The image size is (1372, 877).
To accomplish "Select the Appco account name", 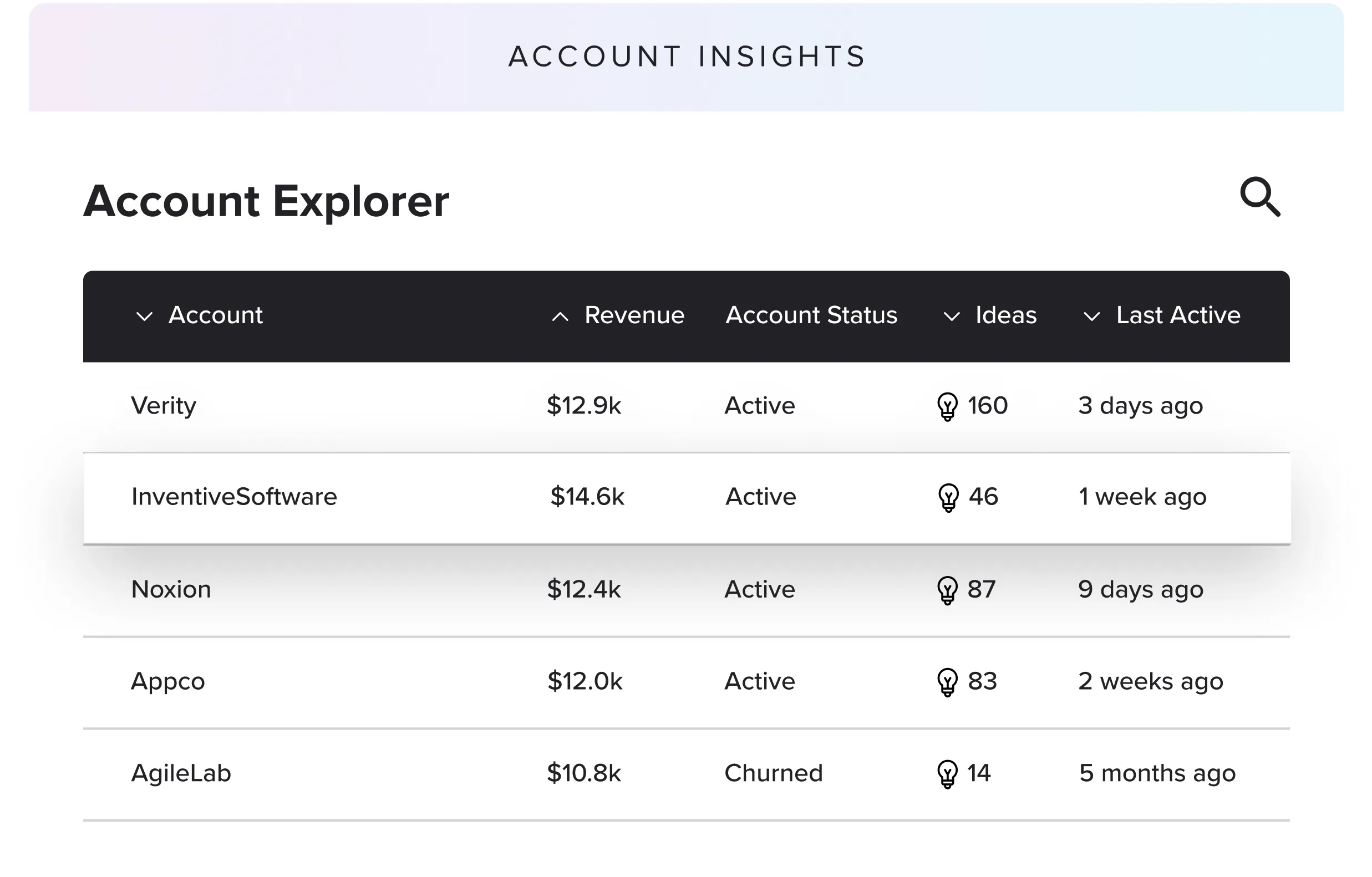I will pyautogui.click(x=167, y=681).
